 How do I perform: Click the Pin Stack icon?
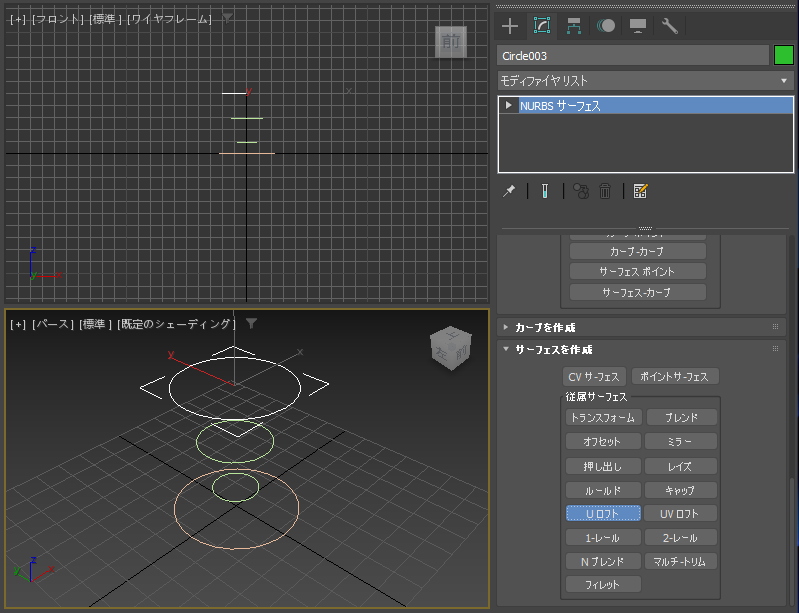click(x=509, y=191)
